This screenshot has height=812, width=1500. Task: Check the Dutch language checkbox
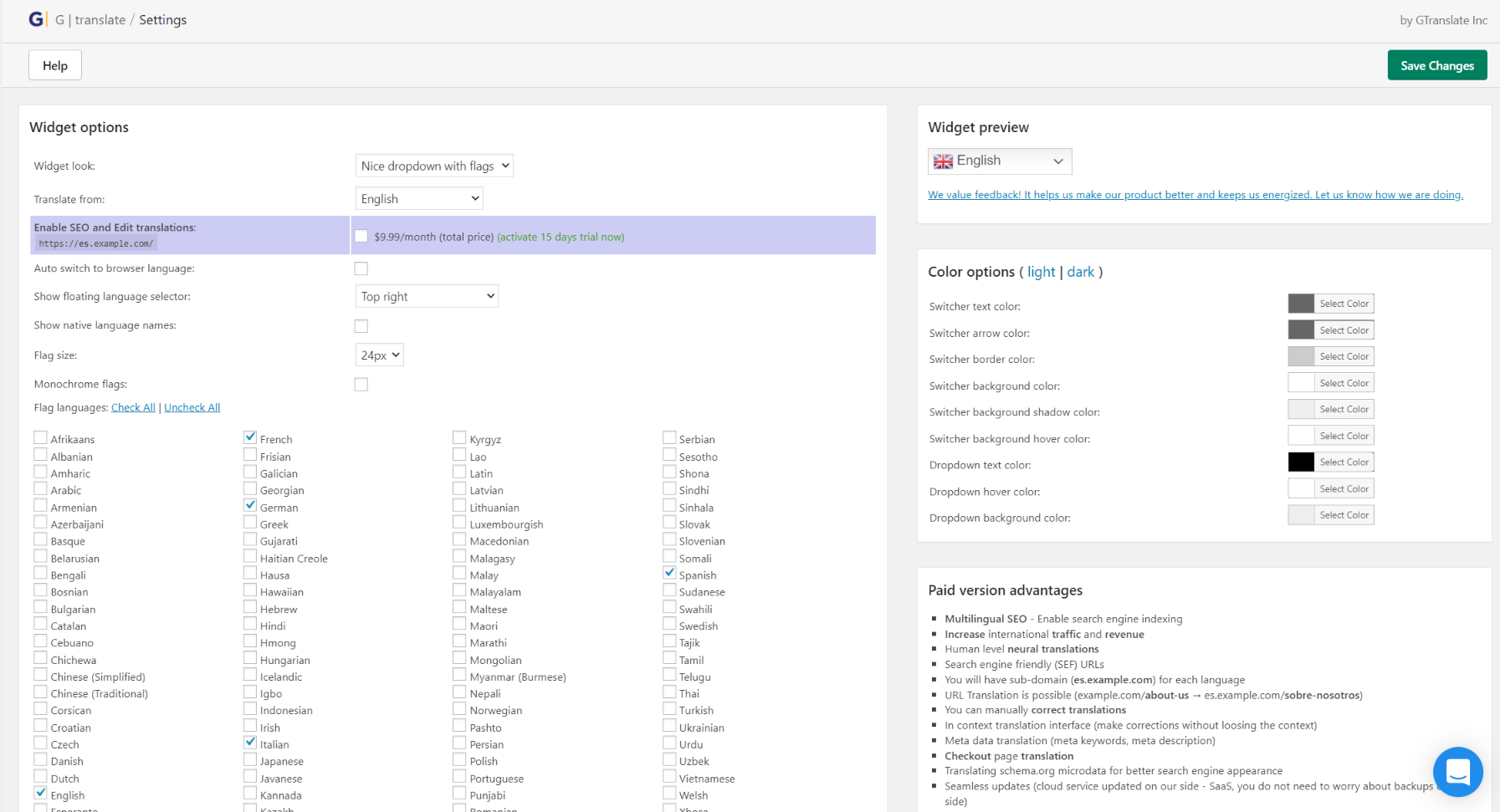[x=40, y=776]
